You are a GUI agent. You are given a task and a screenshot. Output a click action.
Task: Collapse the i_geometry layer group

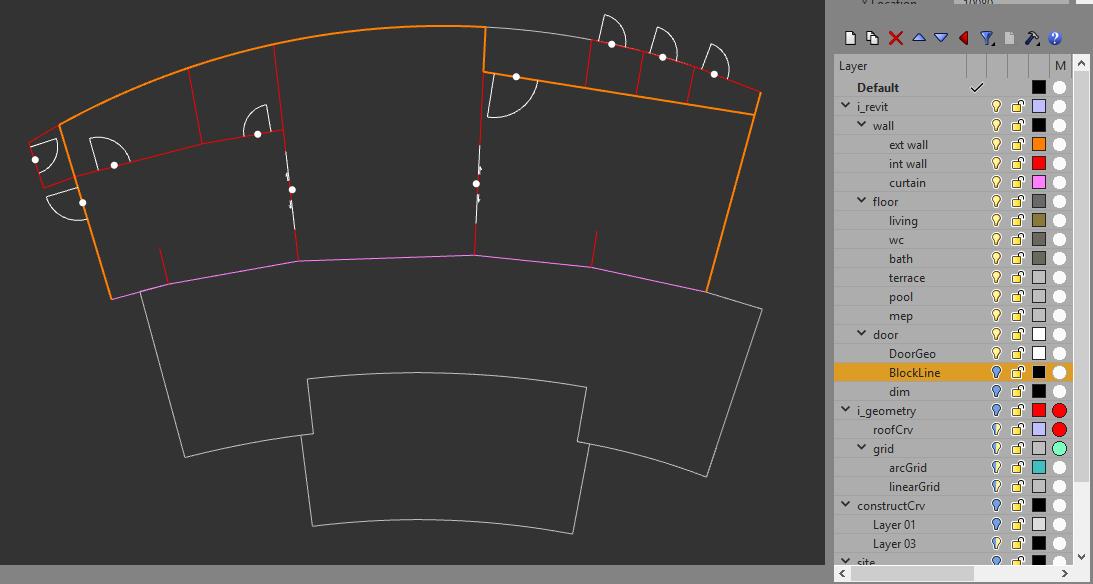846,410
